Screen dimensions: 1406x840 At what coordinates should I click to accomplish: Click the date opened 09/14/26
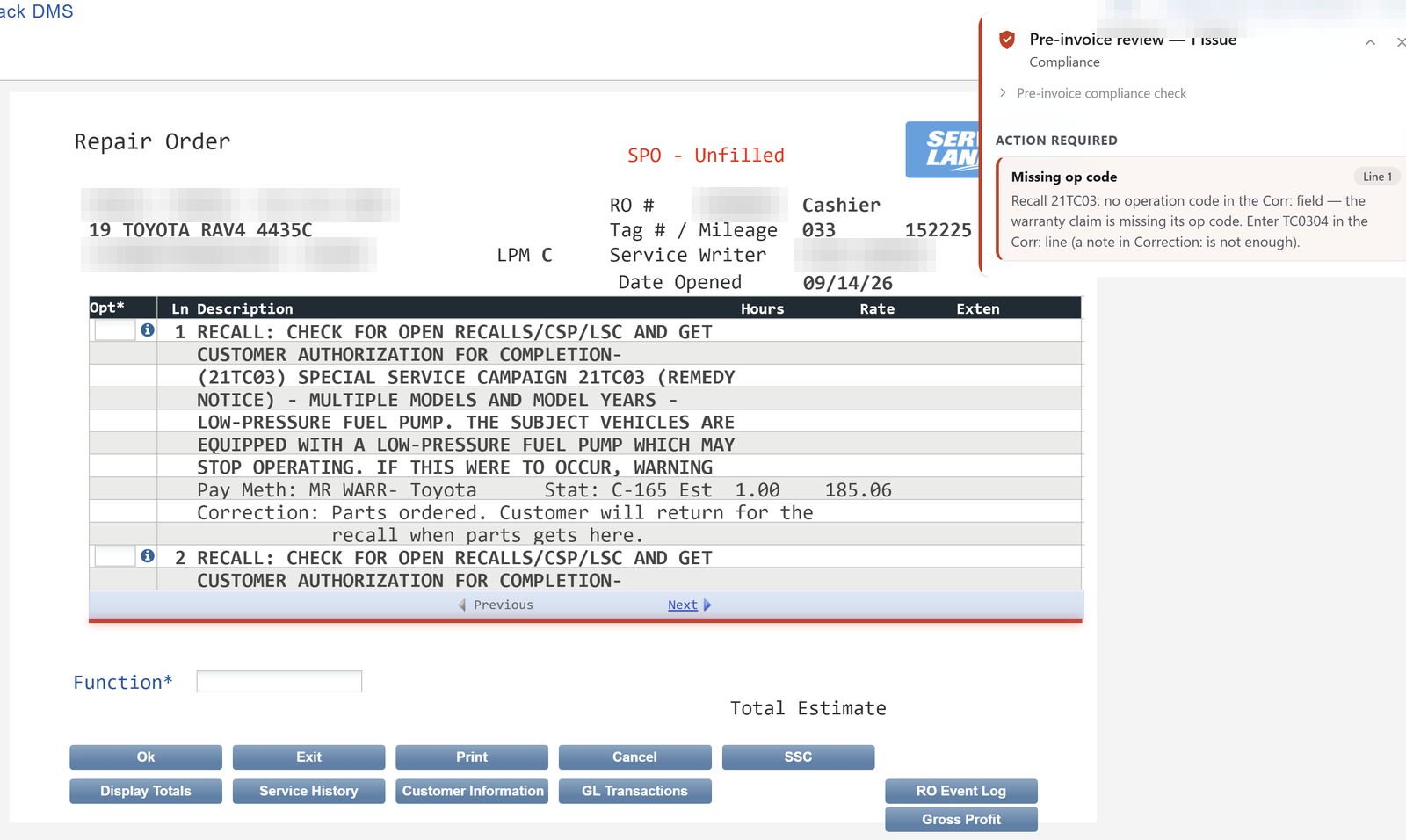848,283
